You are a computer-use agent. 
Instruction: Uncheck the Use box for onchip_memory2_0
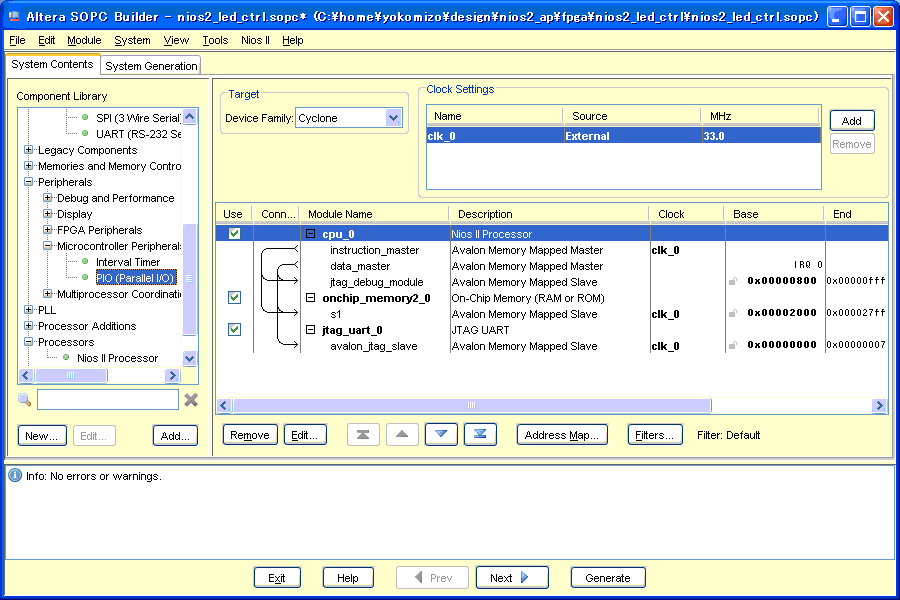pos(234,297)
